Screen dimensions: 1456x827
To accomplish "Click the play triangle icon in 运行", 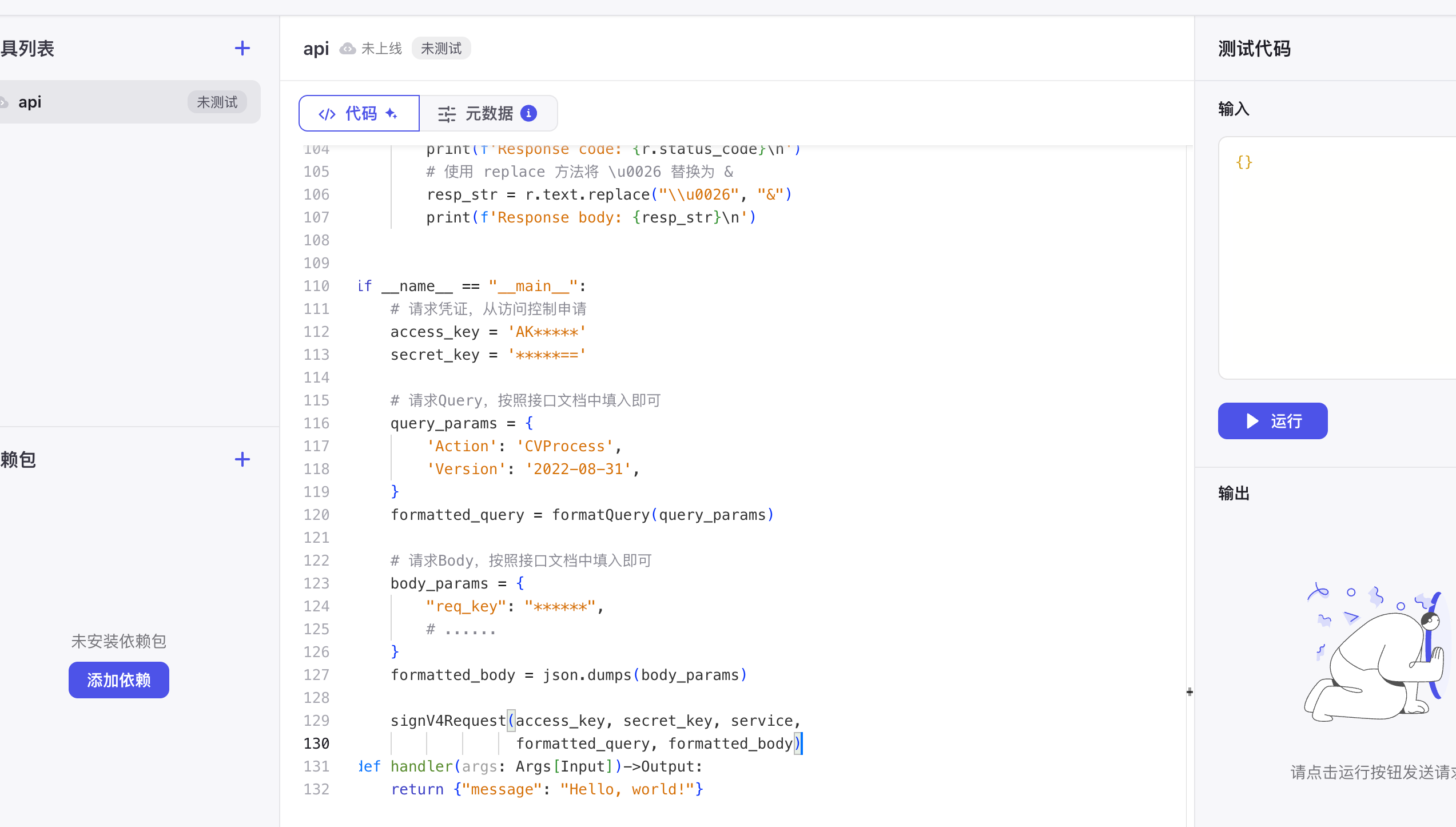I will tap(1252, 422).
